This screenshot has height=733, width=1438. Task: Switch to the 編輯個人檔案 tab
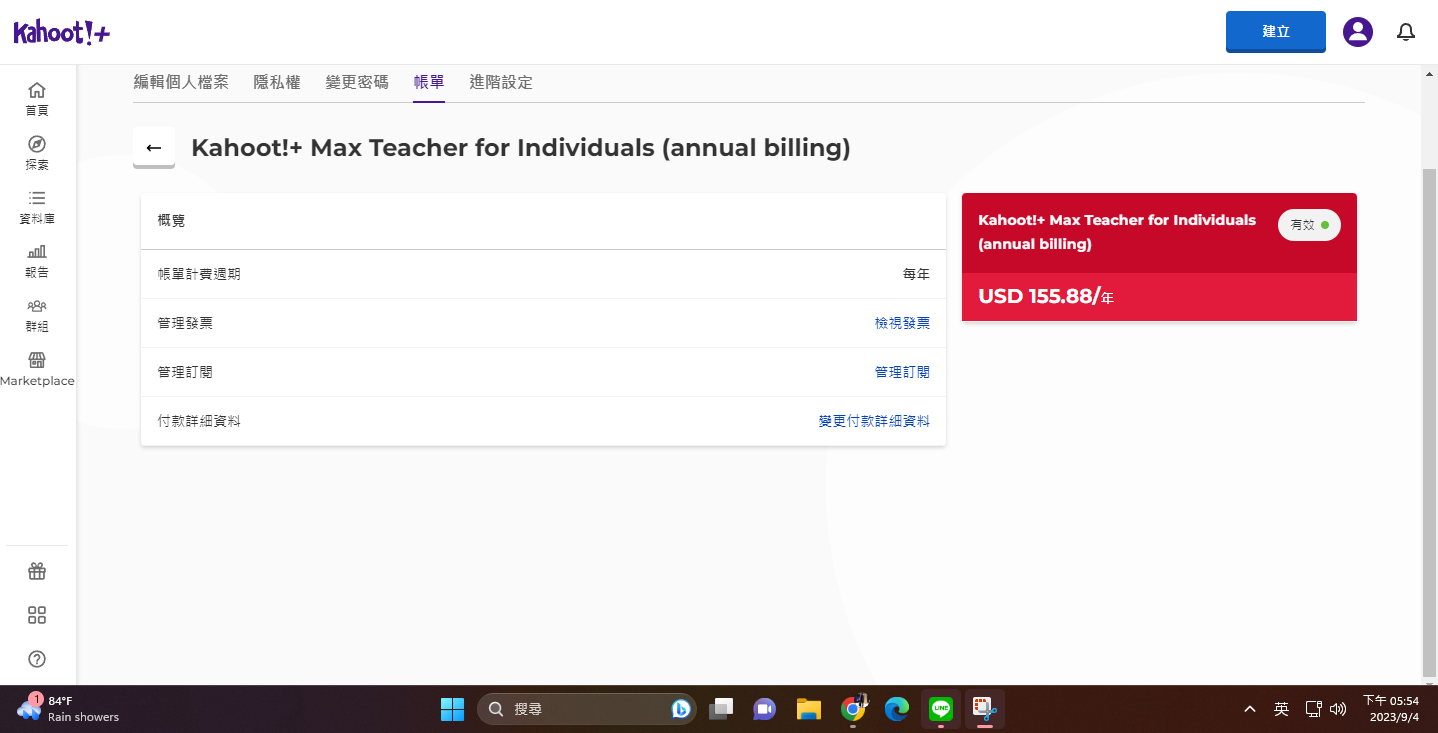(181, 82)
